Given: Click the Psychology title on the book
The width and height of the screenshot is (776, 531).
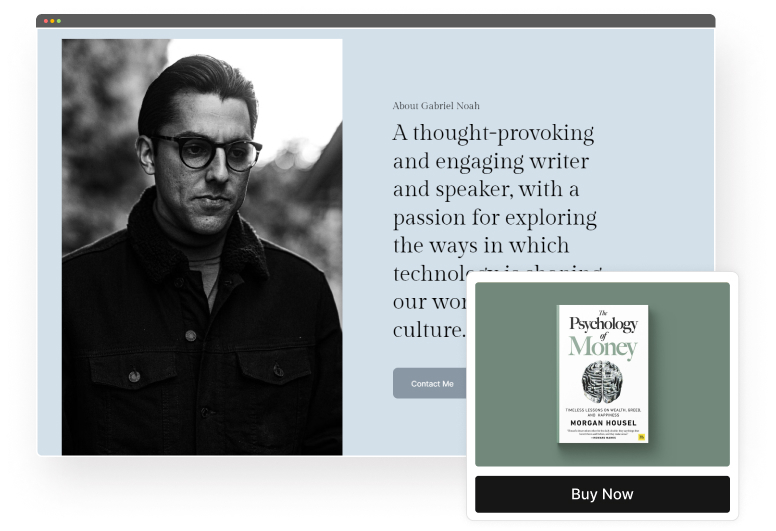Looking at the screenshot, I should click(x=603, y=325).
